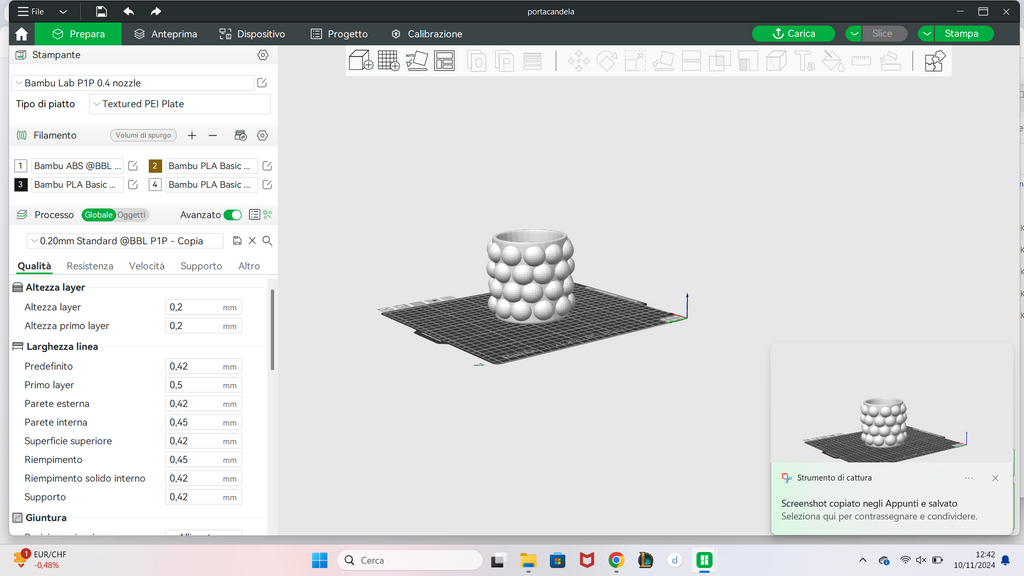
Task: Add a filament with plus icon
Action: tap(191, 135)
